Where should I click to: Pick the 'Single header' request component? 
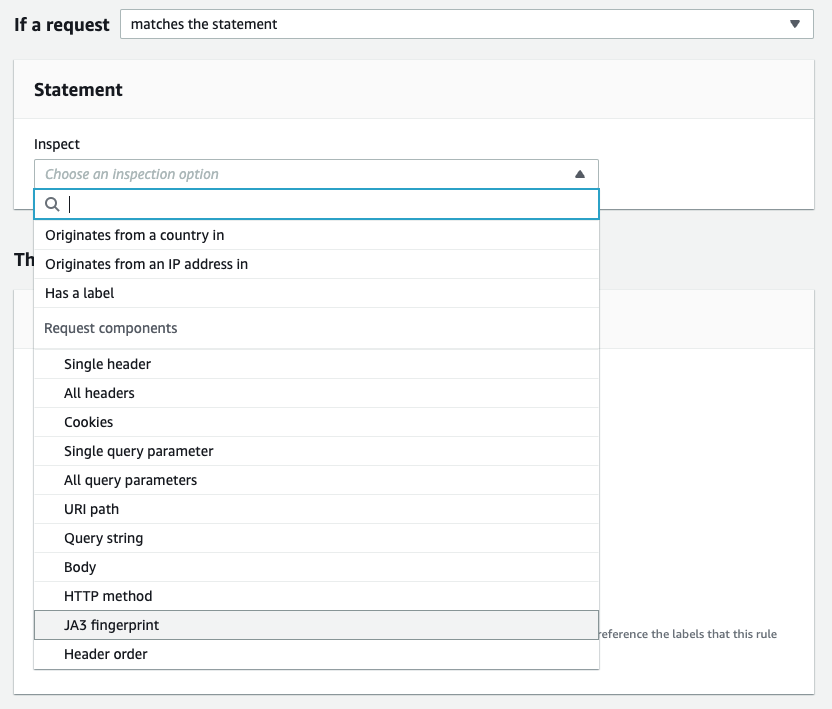pos(316,364)
